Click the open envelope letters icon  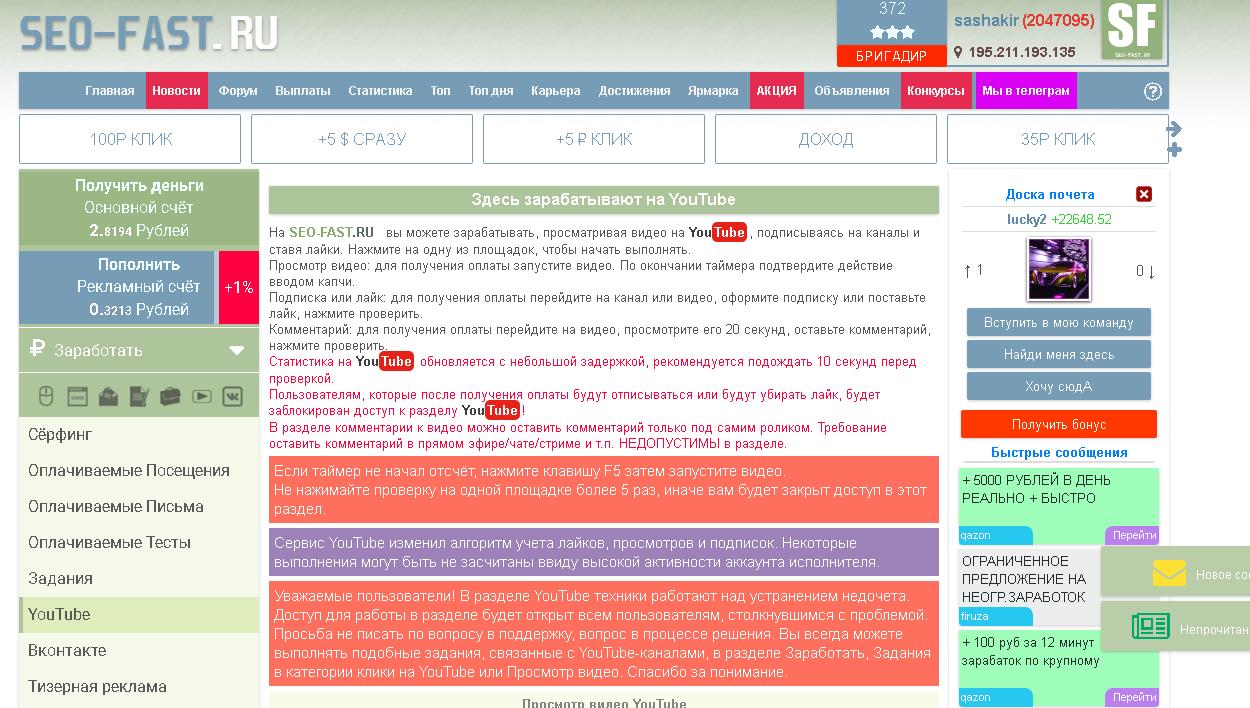[108, 397]
